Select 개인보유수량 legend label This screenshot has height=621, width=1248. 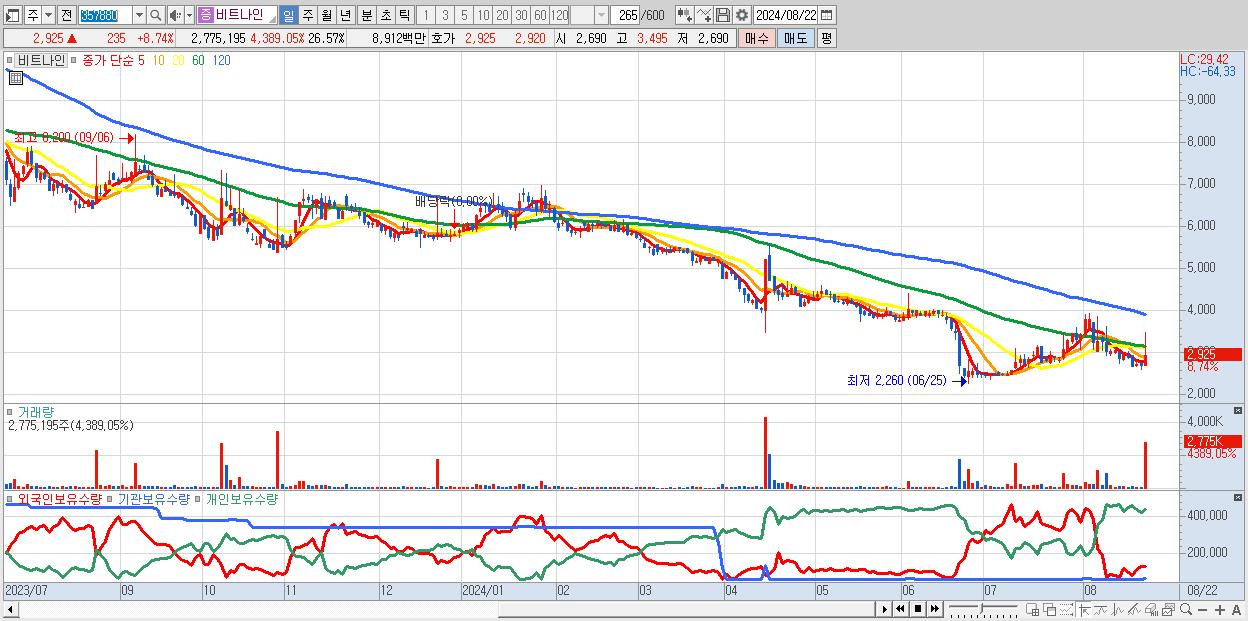coord(241,498)
